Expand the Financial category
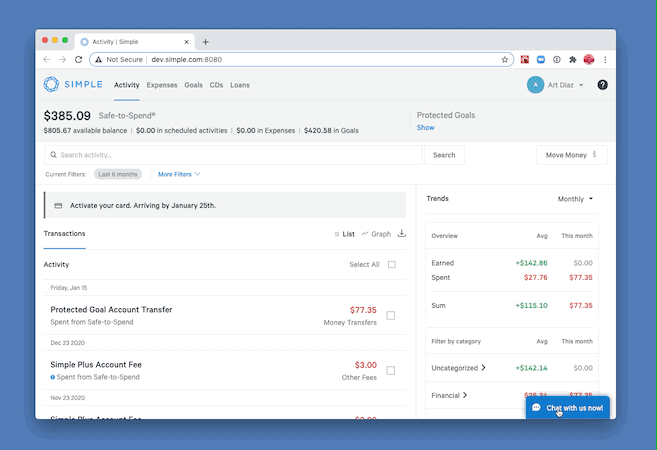 [449, 395]
